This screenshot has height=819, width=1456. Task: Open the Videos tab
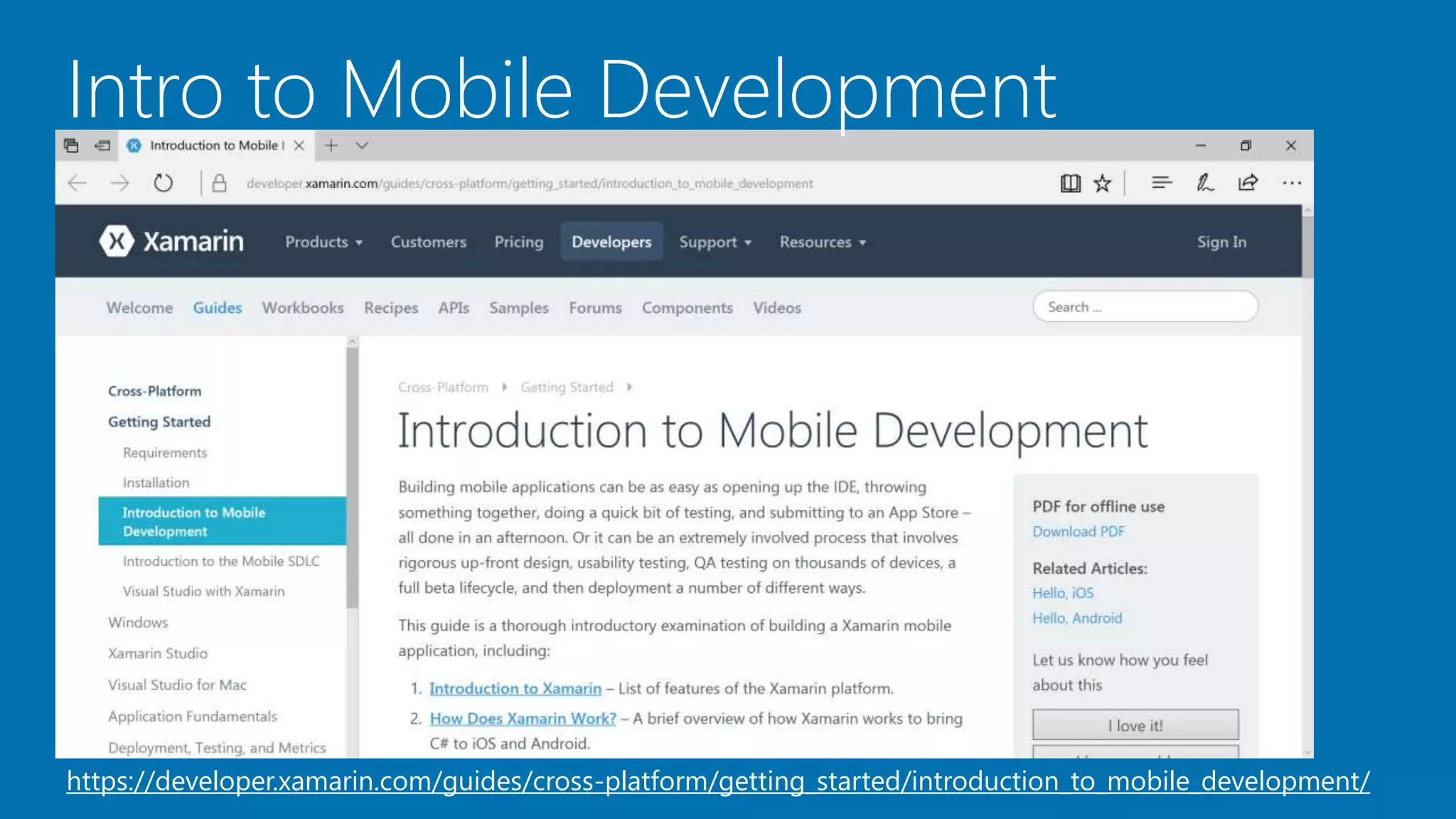pos(777,308)
